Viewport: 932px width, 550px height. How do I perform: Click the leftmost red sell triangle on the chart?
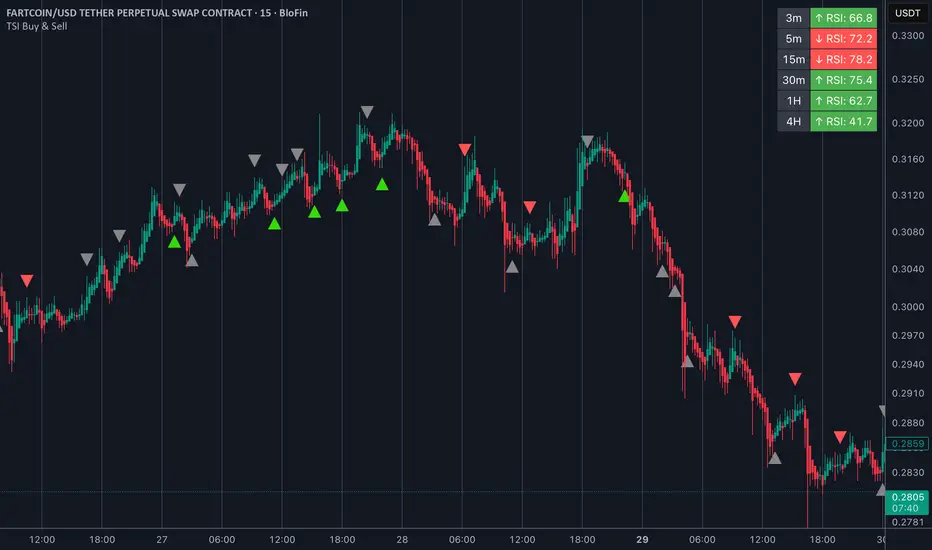point(27,281)
